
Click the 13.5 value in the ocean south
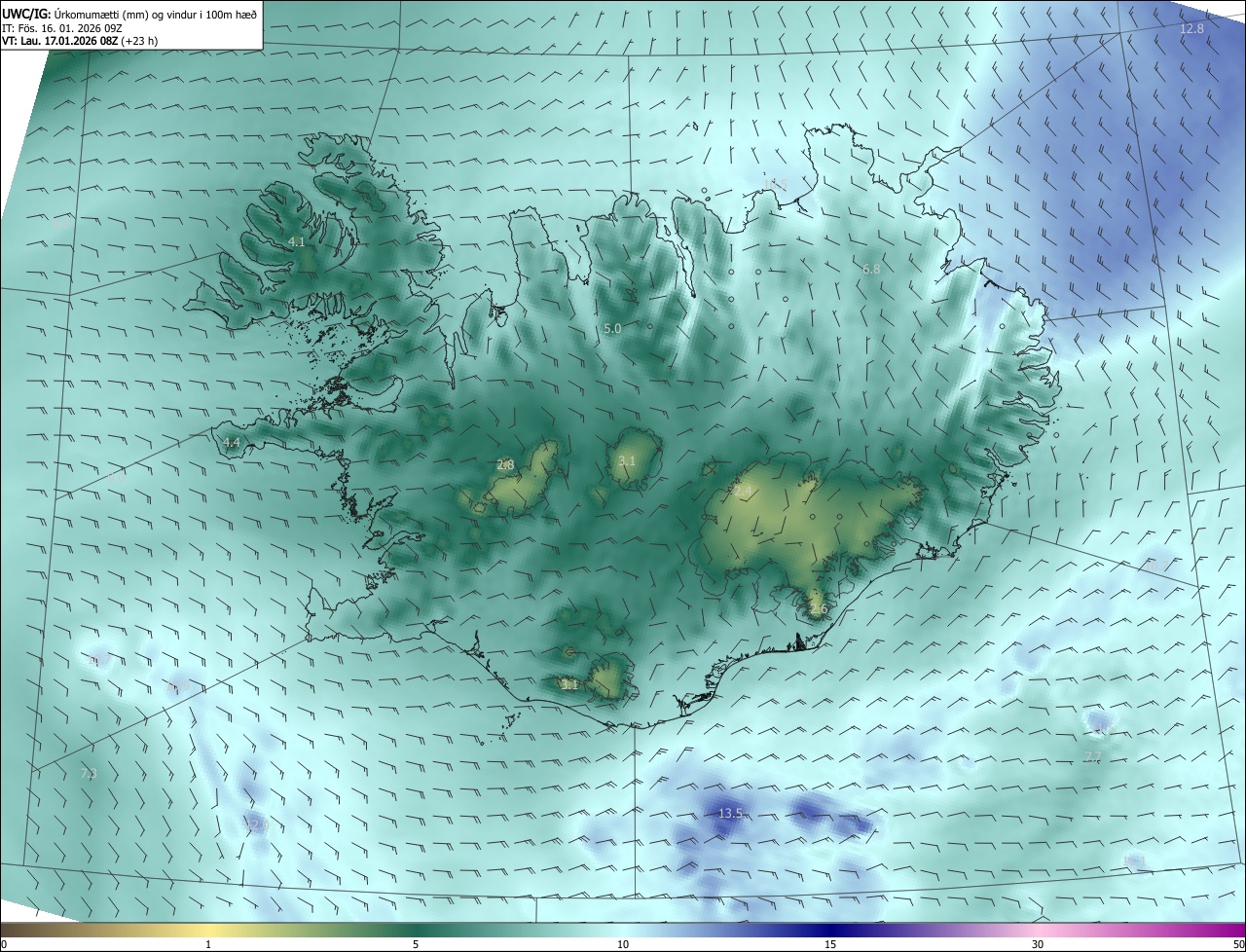pyautogui.click(x=731, y=813)
